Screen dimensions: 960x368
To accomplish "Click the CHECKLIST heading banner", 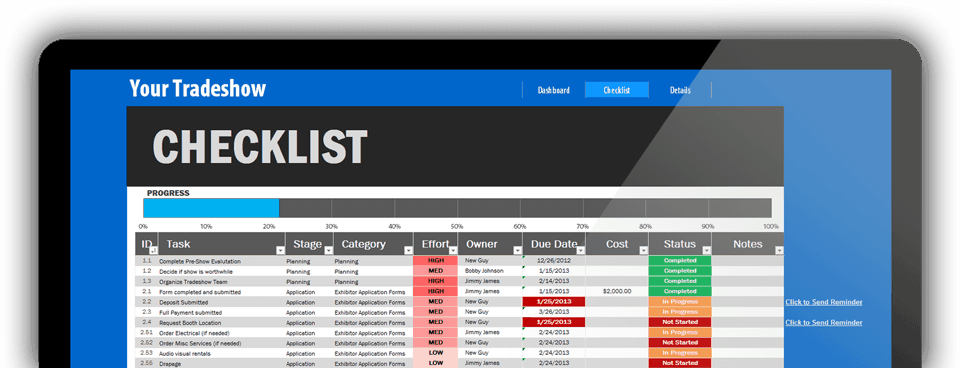I will coord(455,146).
